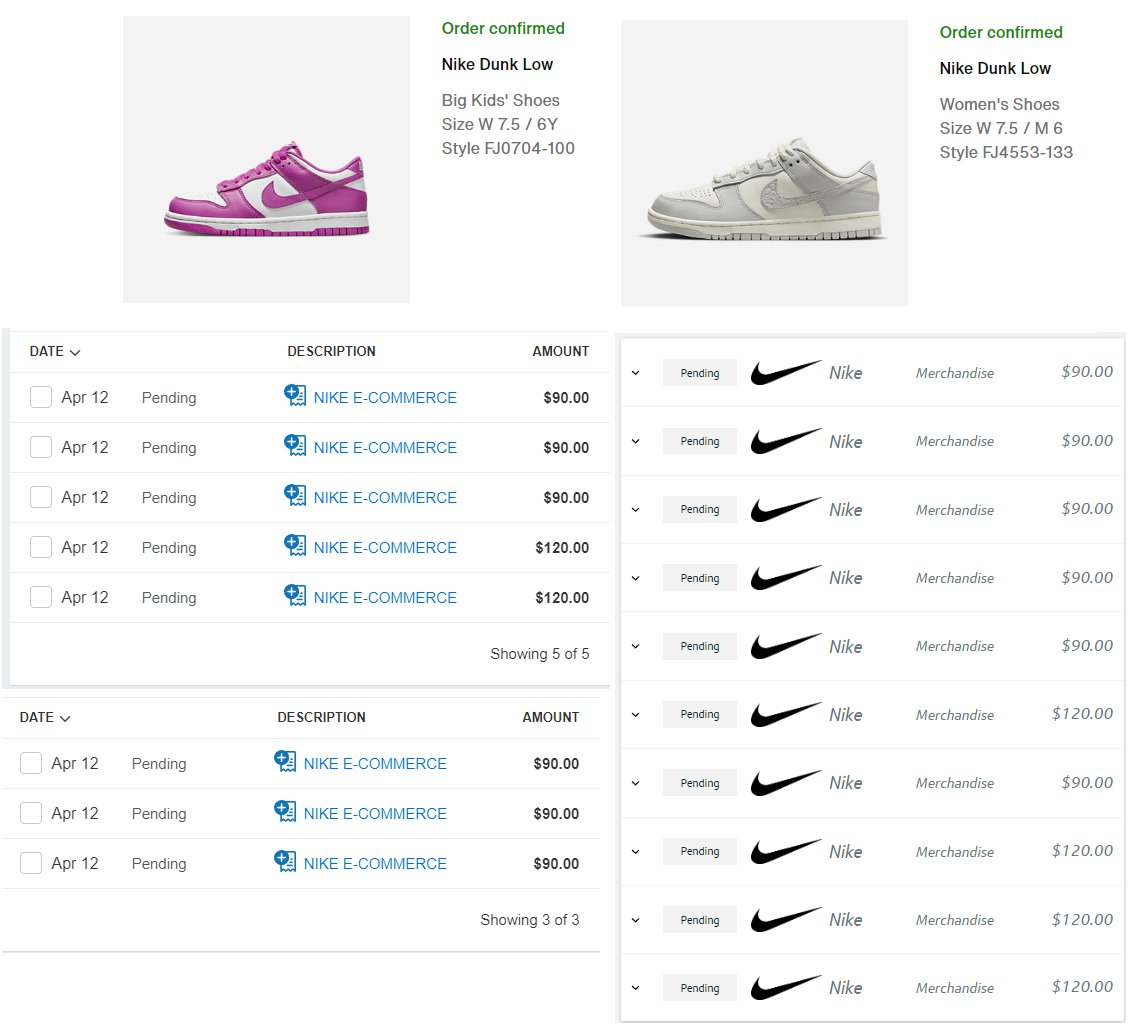Screen dimensions: 1135x1027
Task: Tick the second $90.00 row checkbox in the five-row table
Action: pos(41,447)
